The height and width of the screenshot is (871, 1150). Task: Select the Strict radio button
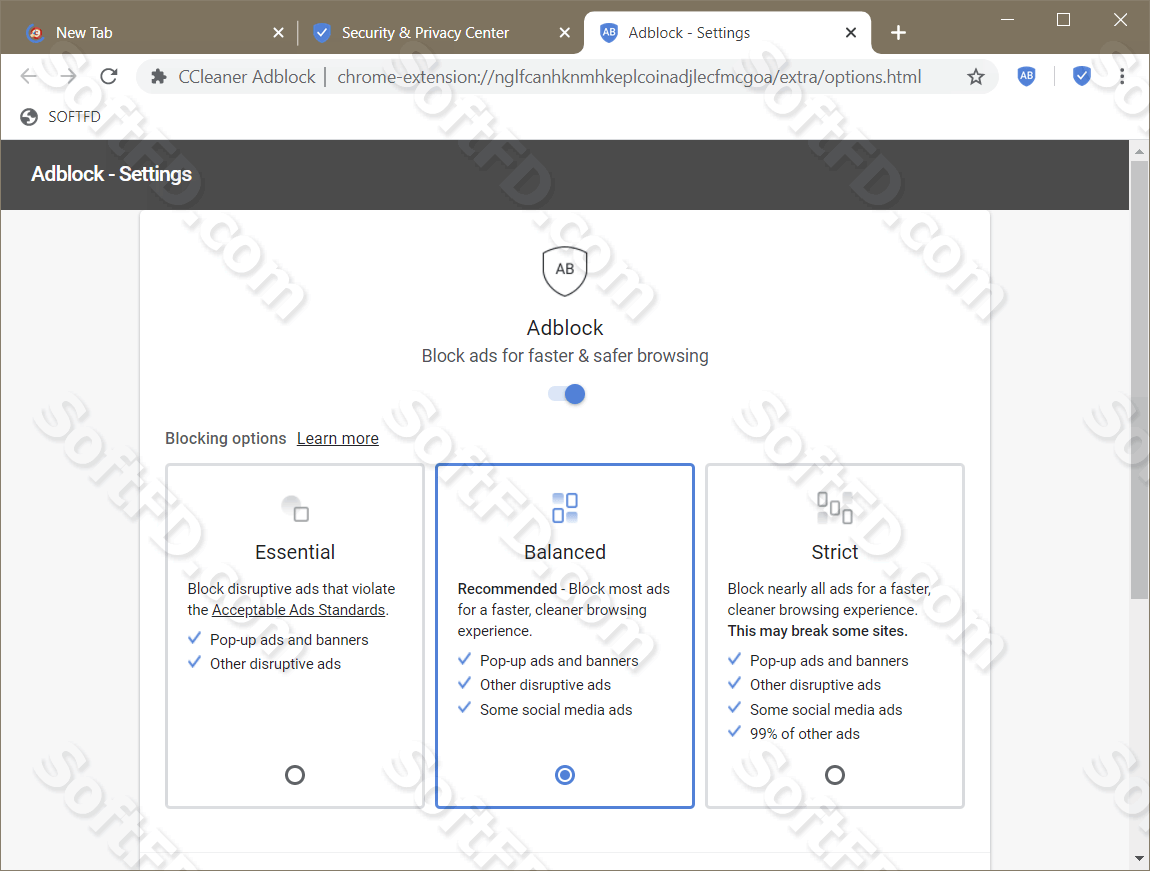tap(835, 775)
